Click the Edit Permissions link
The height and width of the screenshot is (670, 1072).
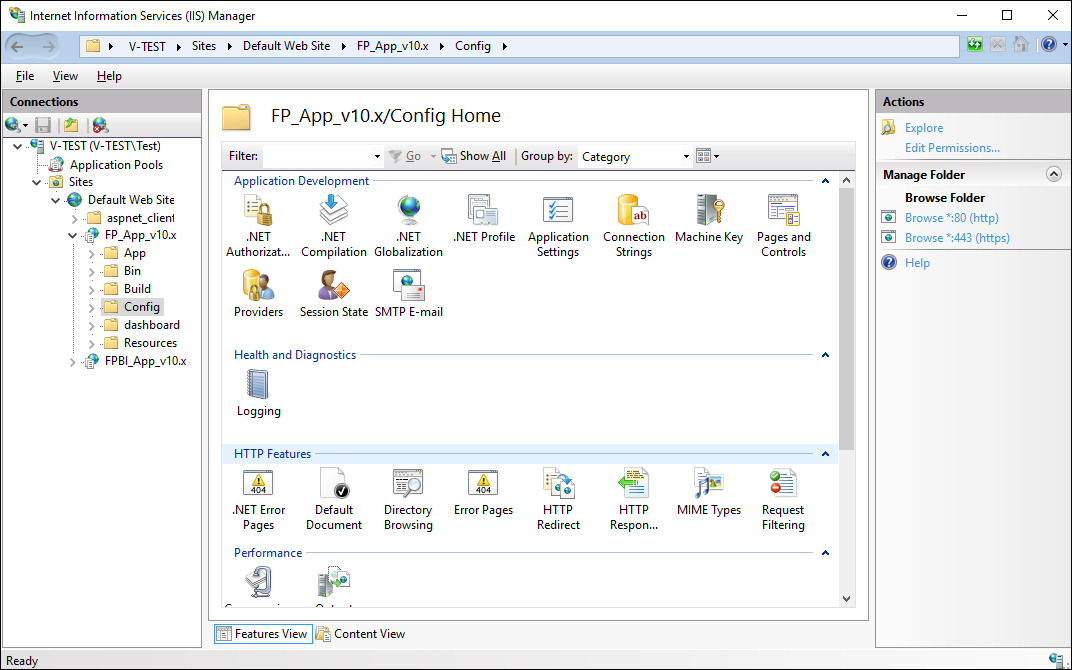click(x=952, y=148)
